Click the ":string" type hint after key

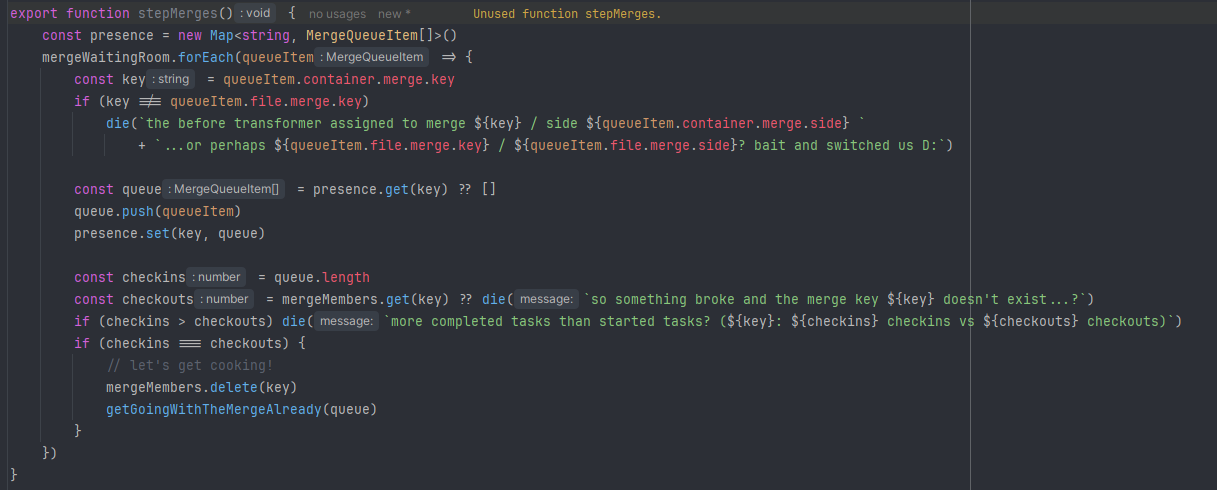click(x=170, y=79)
